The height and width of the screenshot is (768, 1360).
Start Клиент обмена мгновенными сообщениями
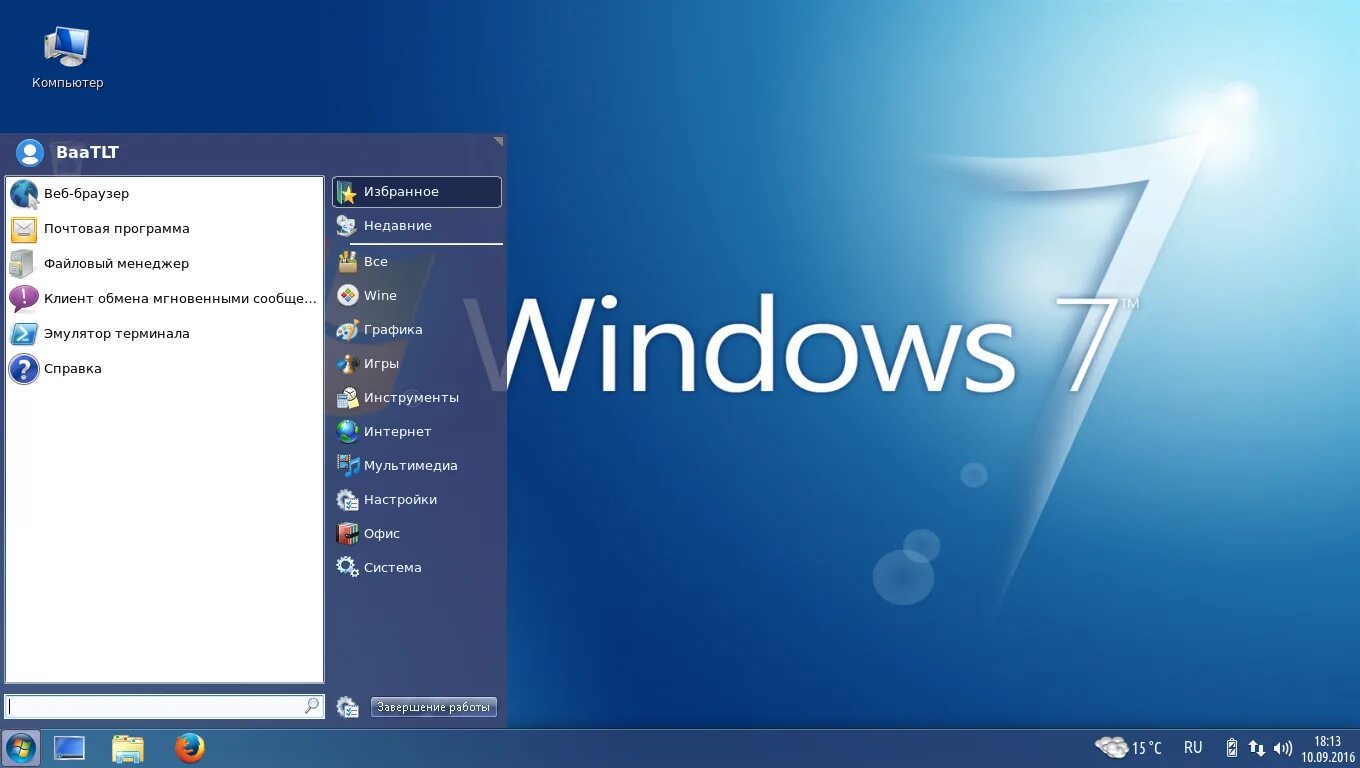164,299
